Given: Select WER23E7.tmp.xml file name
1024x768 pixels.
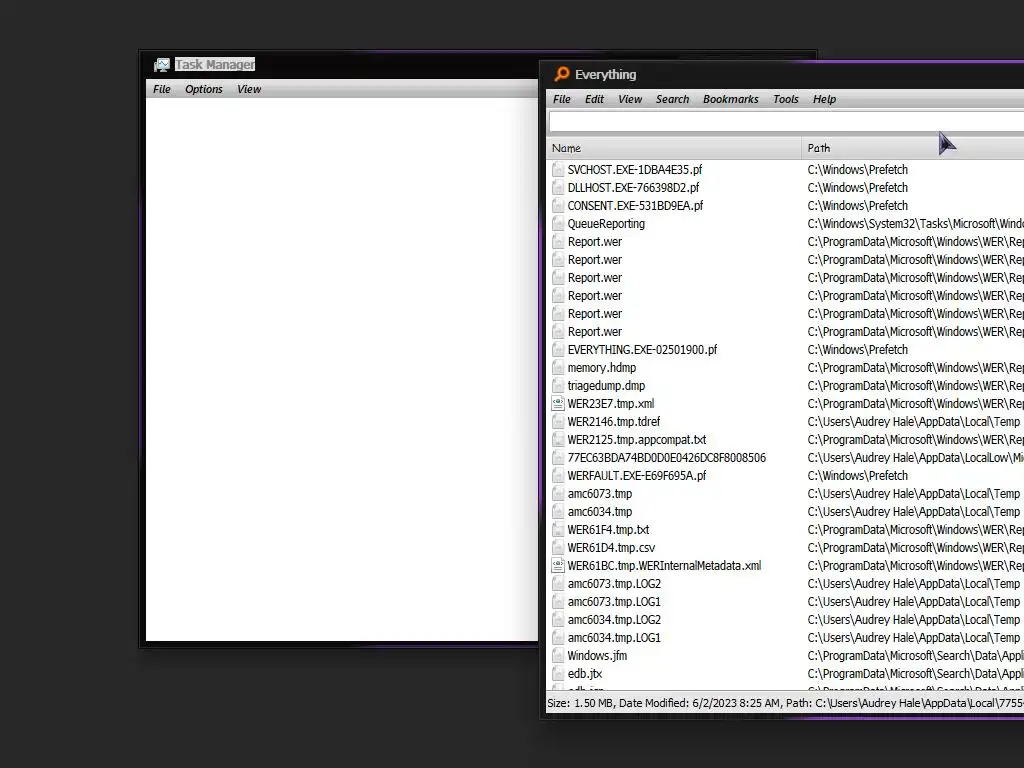Looking at the screenshot, I should (611, 404).
